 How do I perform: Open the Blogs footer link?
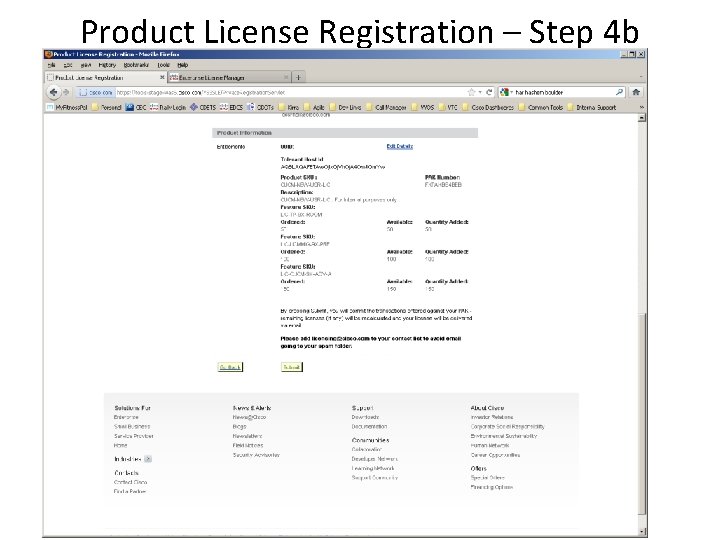(239, 427)
